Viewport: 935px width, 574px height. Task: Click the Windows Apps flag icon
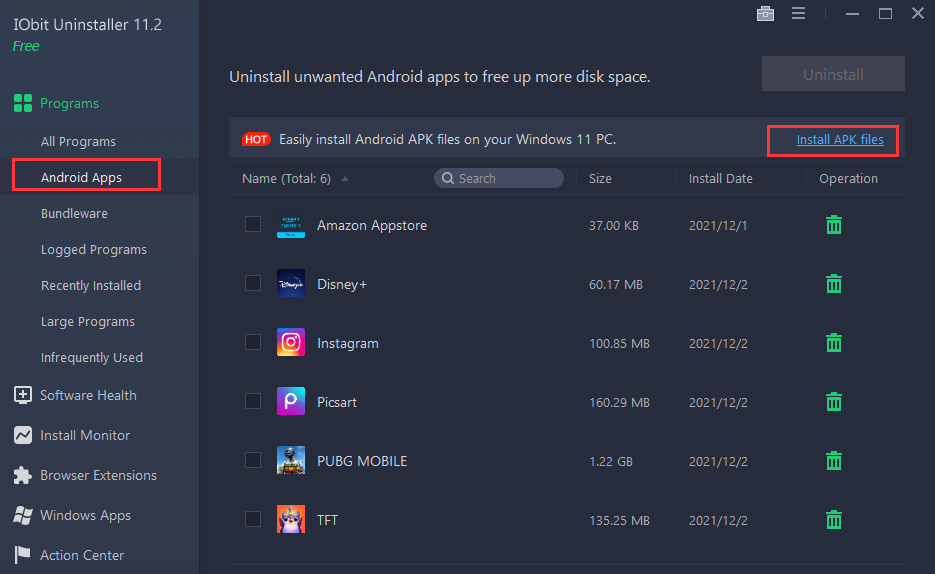coord(23,515)
